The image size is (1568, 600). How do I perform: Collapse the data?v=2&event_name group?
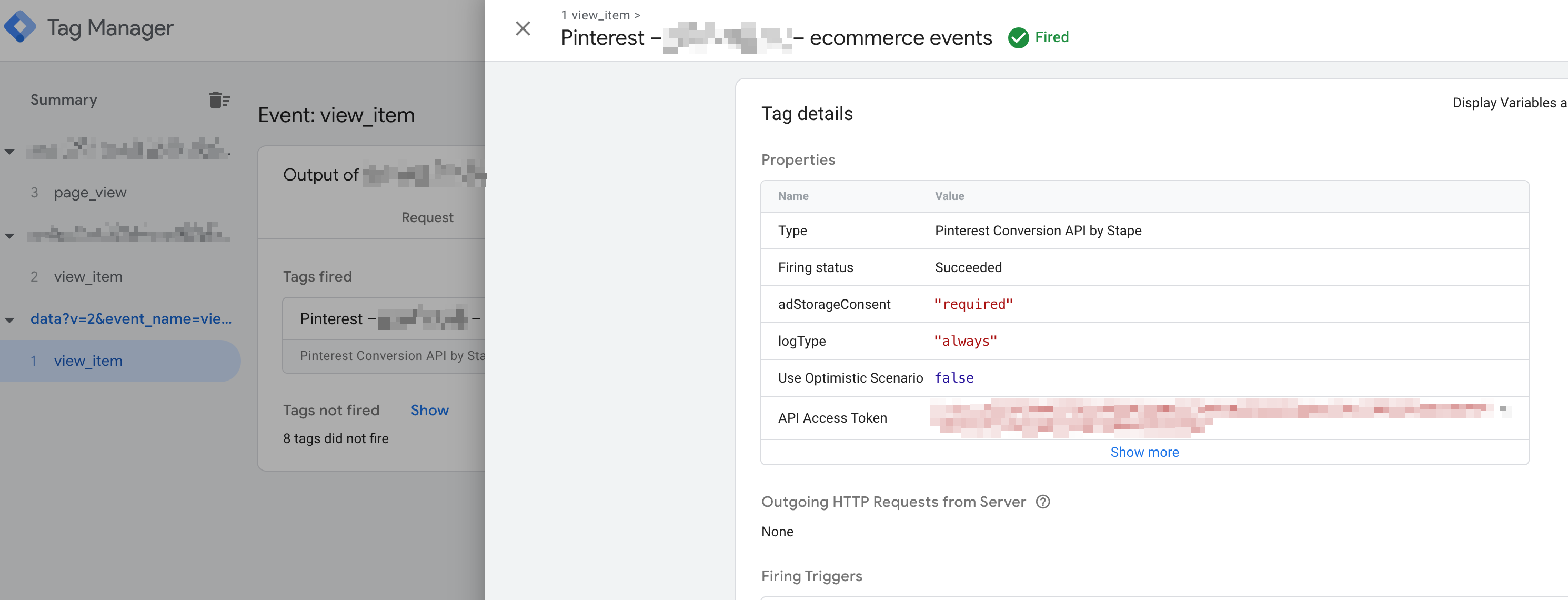[10, 320]
